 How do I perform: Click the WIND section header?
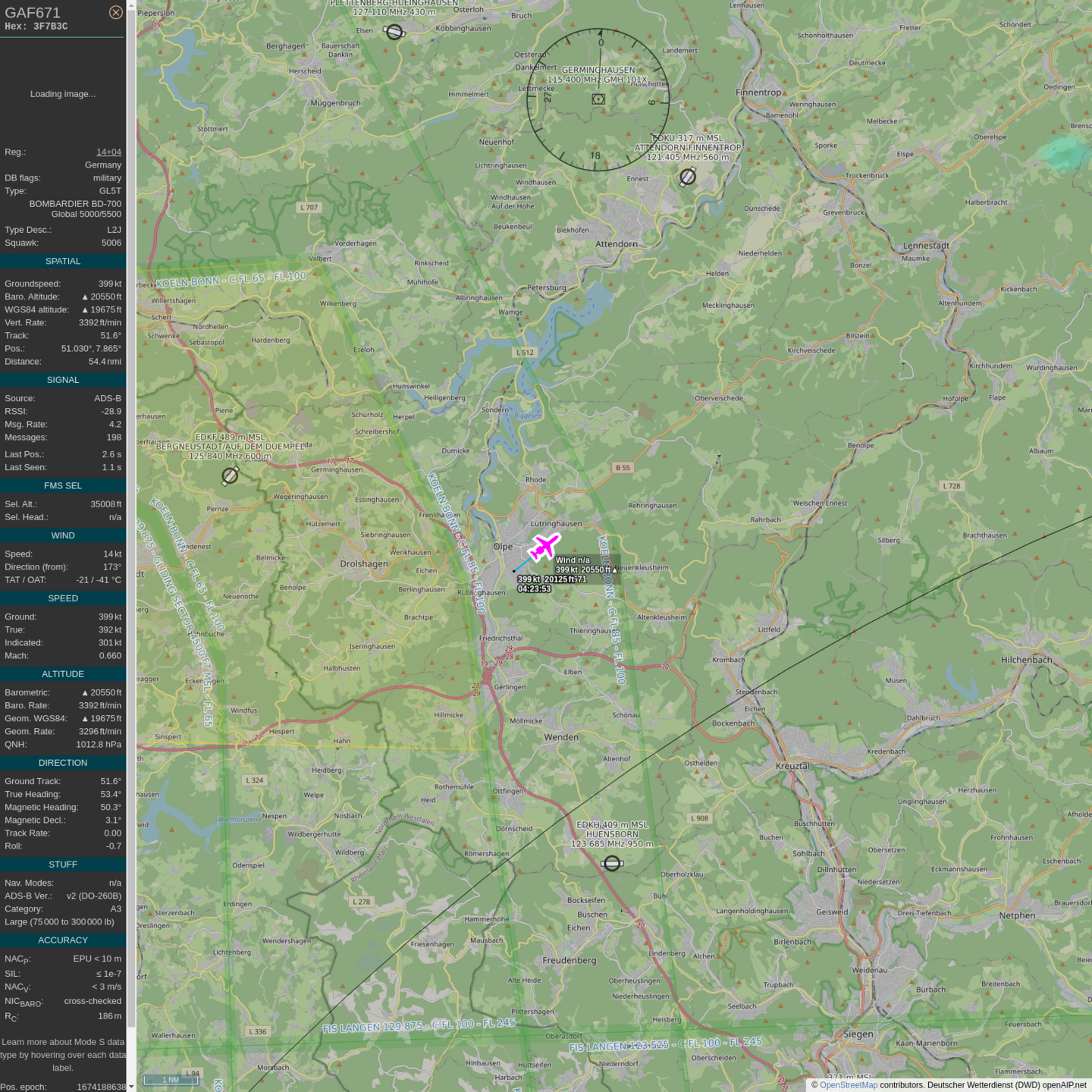pyautogui.click(x=63, y=535)
